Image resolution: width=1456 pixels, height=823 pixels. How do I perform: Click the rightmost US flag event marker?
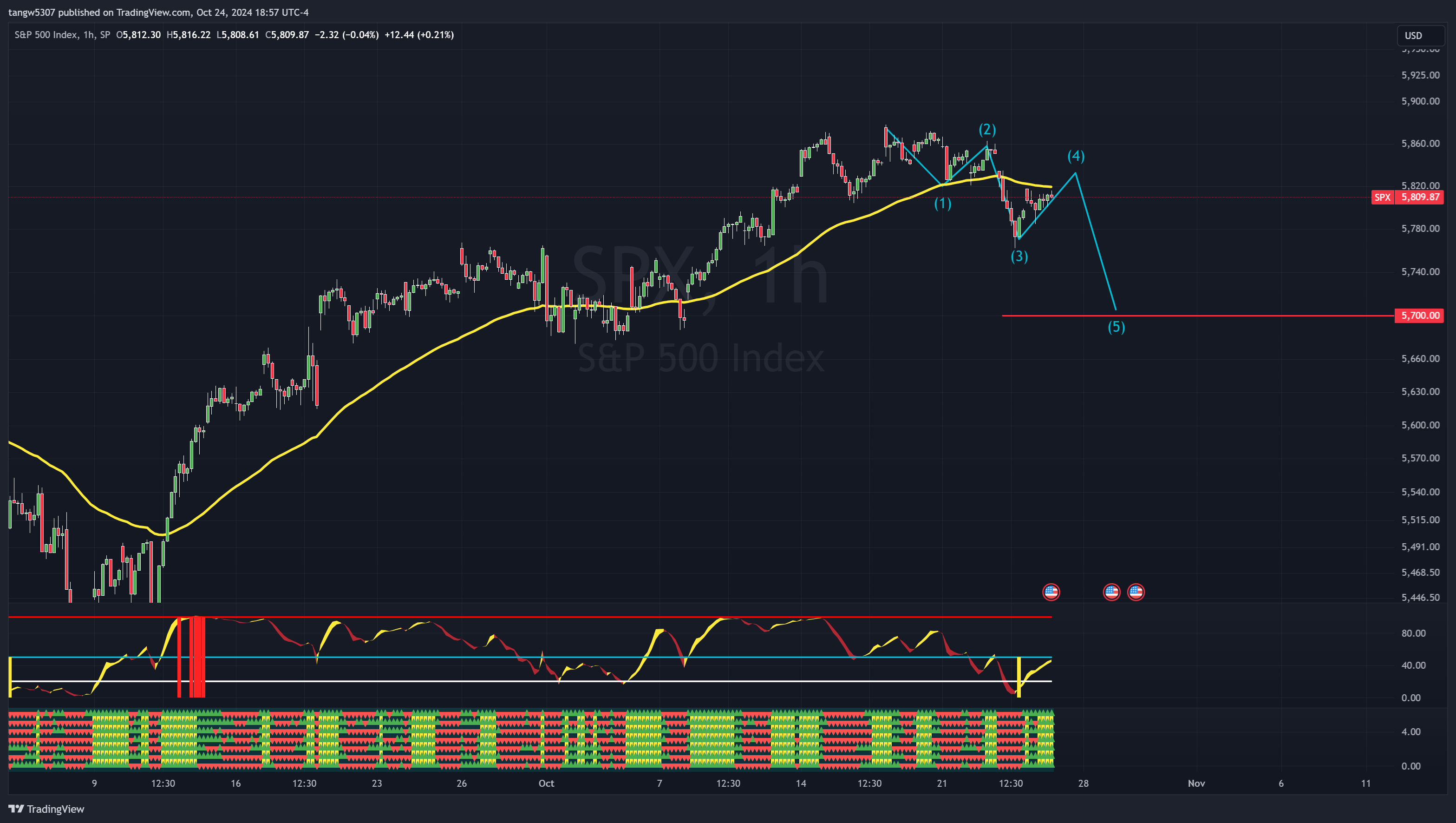click(x=1136, y=592)
